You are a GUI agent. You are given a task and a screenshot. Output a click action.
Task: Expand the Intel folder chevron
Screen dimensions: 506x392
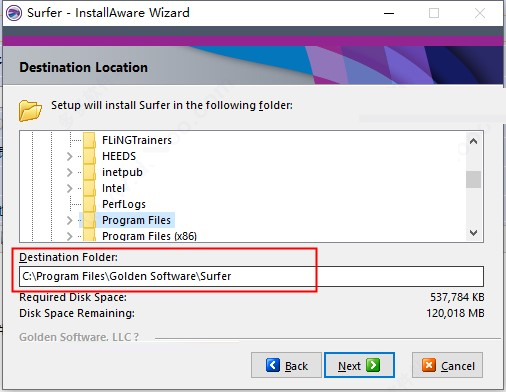click(69, 188)
